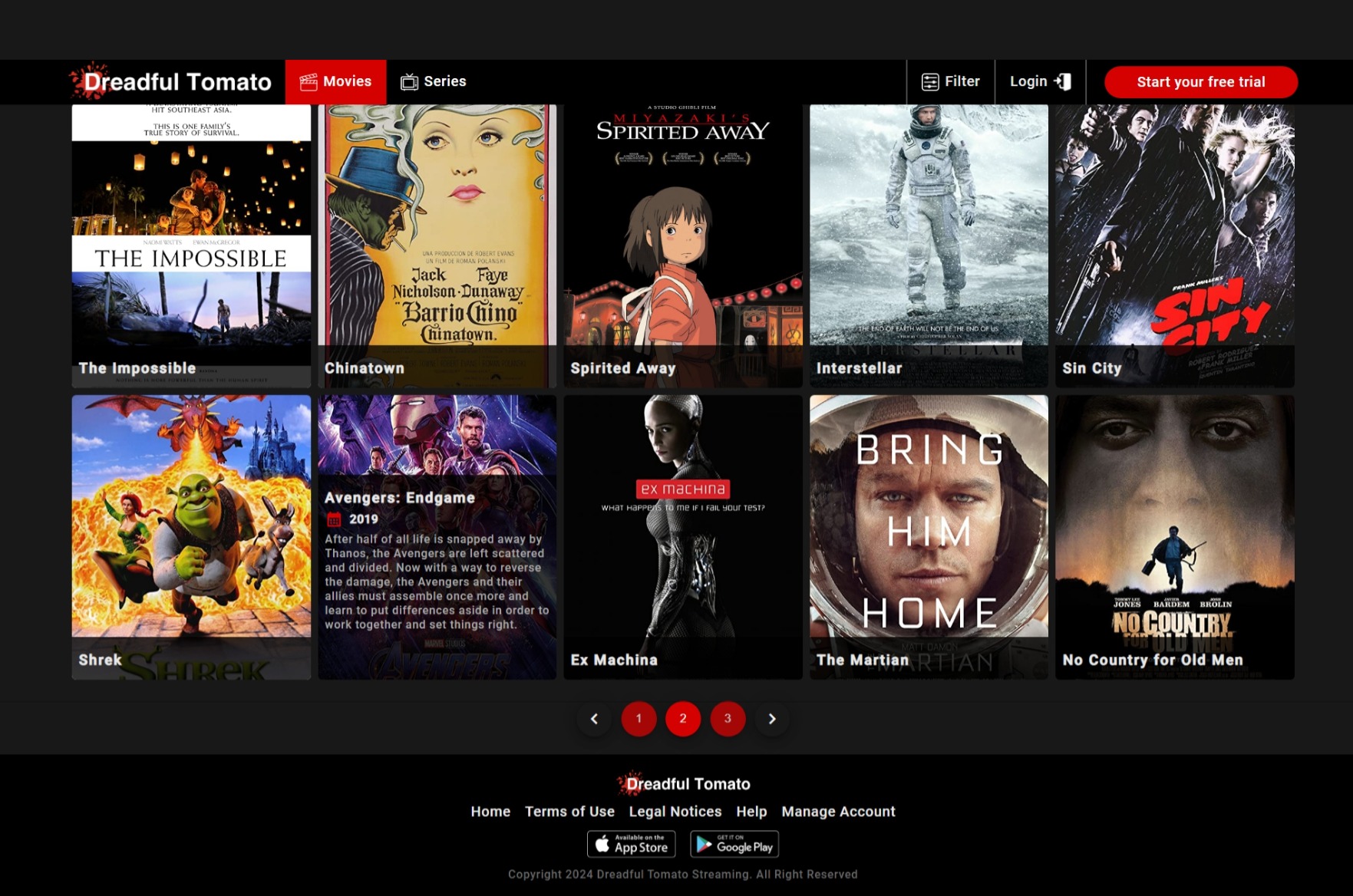Open the Legal Notices link
Image resolution: width=1353 pixels, height=896 pixels.
[x=675, y=812]
